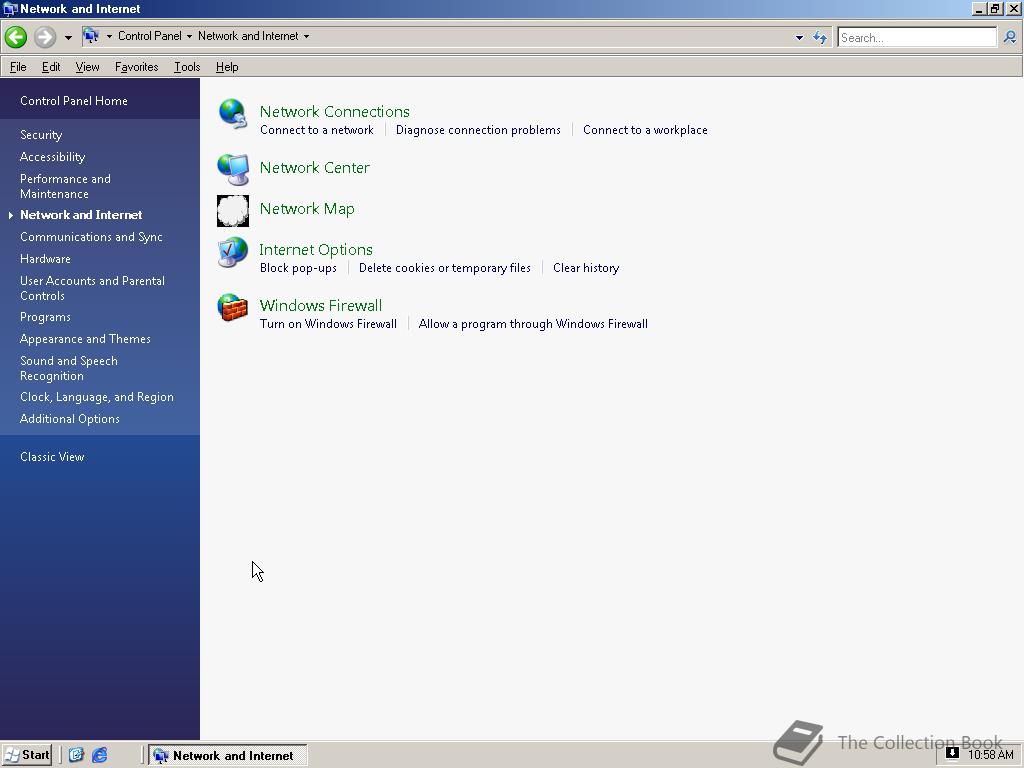Open address bar history dropdown arrow

[799, 38]
